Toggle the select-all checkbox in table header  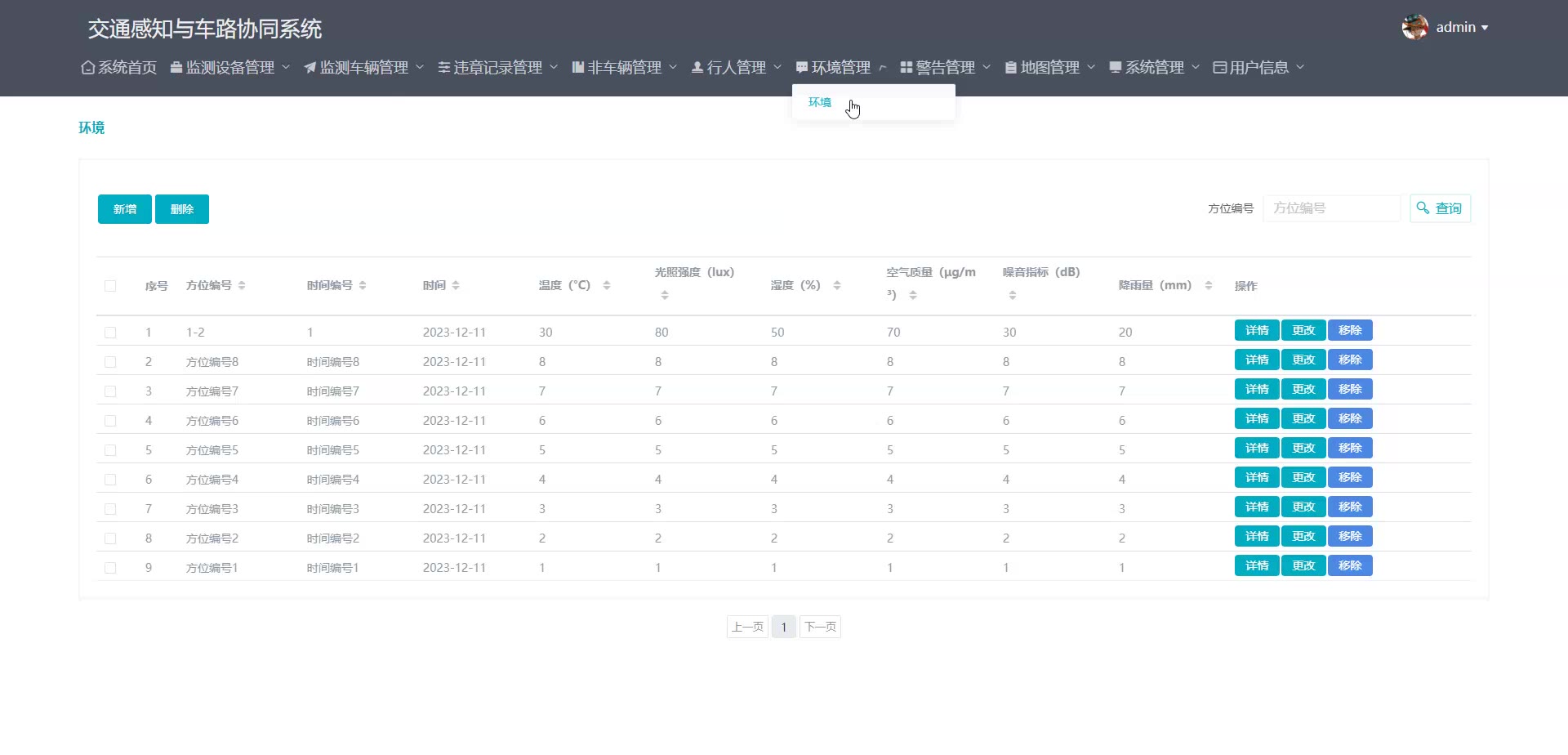(110, 286)
